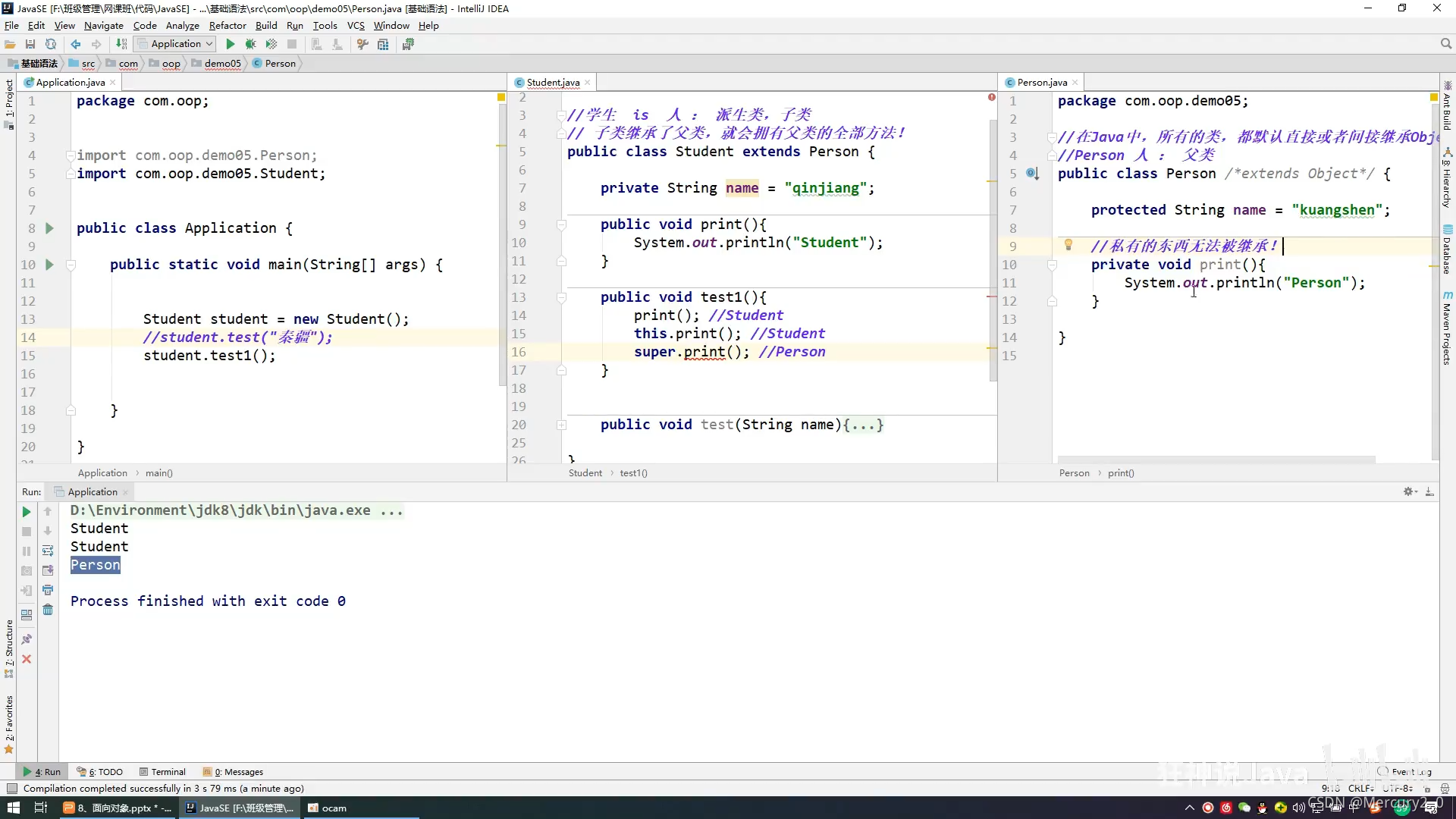Viewport: 1456px width, 819px height.
Task: Click the gutter run arrow at line 8
Action: point(49,228)
